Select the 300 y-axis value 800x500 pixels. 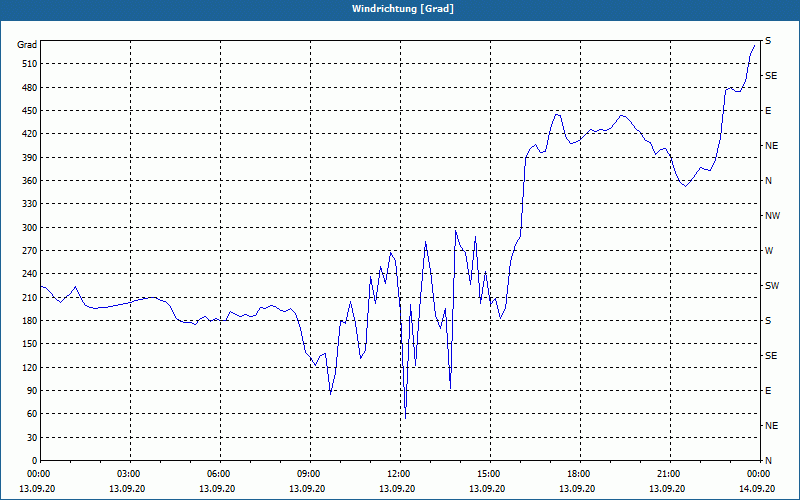29,228
